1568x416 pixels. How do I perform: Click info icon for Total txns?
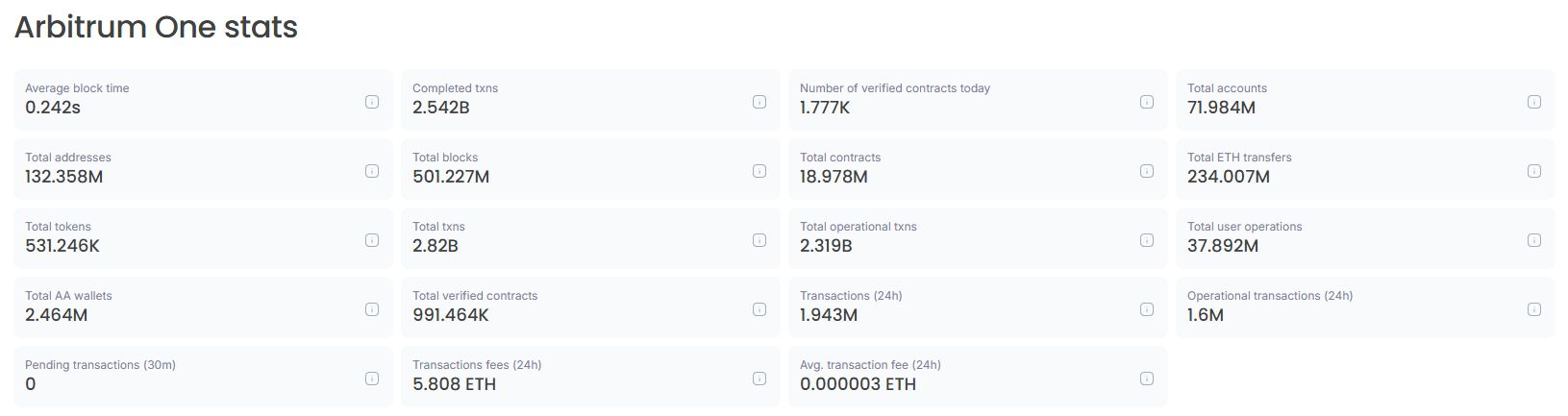point(759,240)
